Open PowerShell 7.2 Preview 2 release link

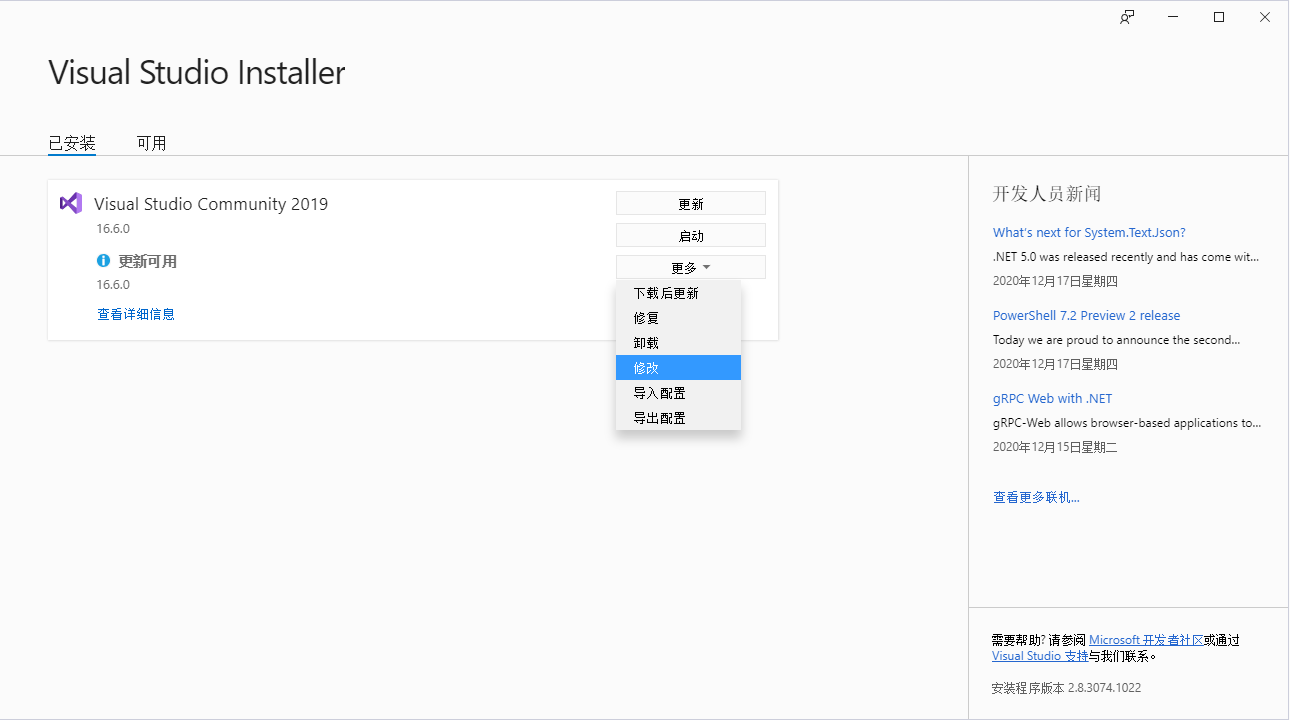1086,315
